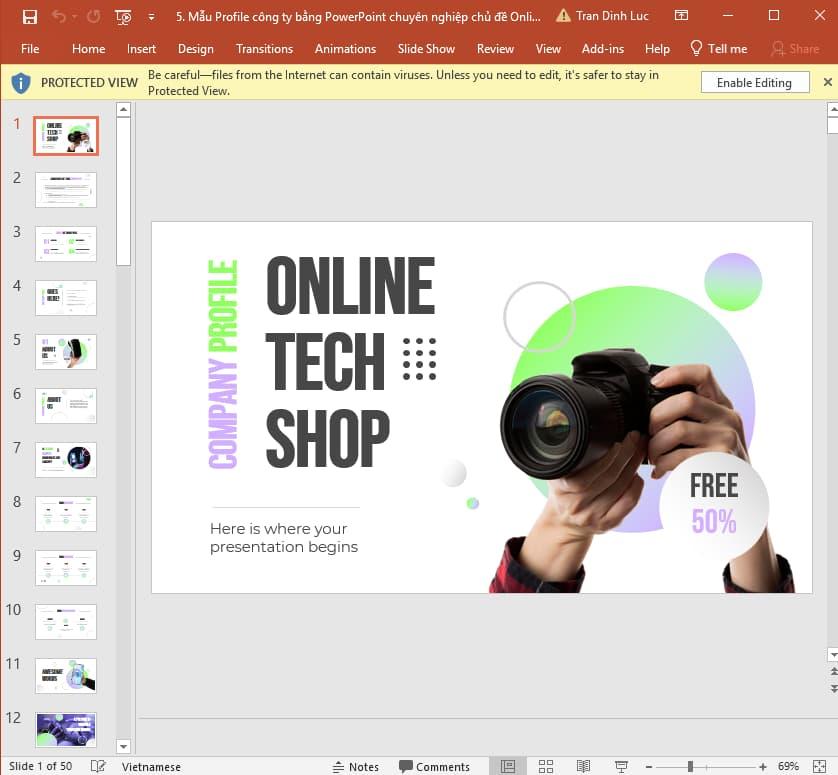
Task: Change language by clicking Vietnamese in status bar
Action: pyautogui.click(x=151, y=766)
